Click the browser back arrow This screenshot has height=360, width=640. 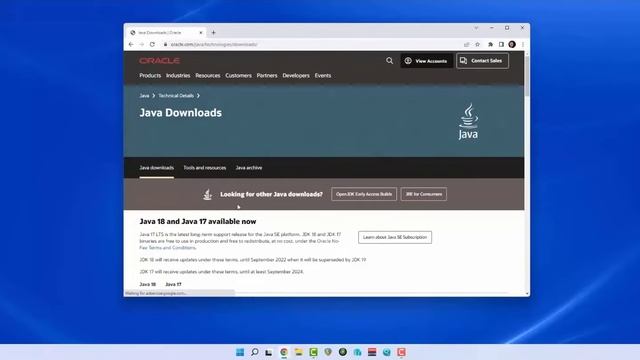pyautogui.click(x=131, y=44)
